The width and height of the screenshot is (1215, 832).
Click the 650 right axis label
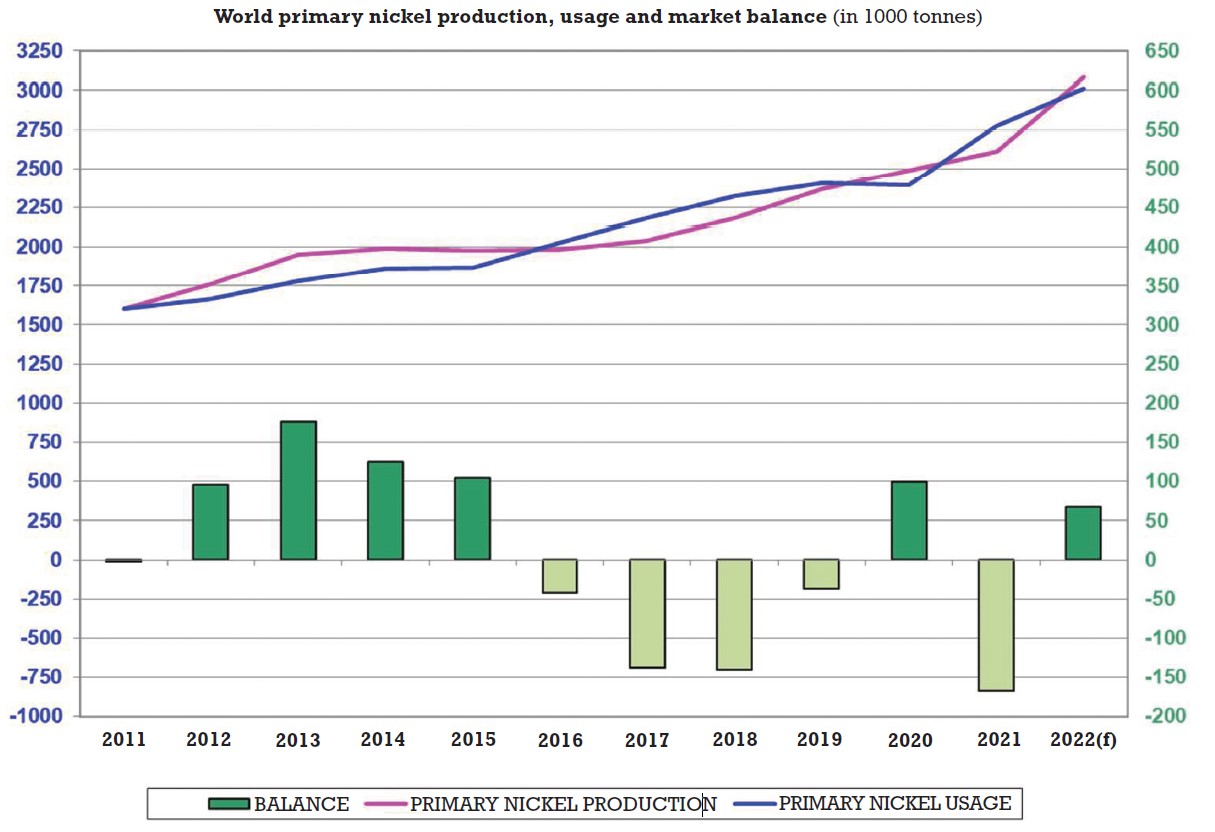[1161, 51]
